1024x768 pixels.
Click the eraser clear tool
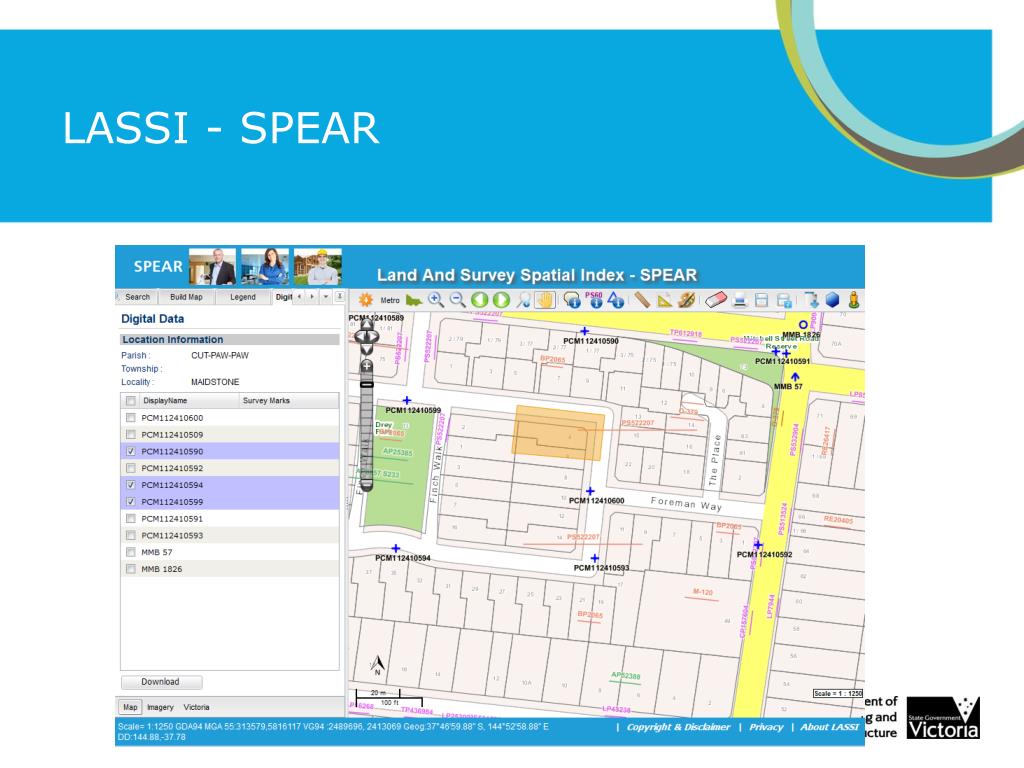coord(716,300)
